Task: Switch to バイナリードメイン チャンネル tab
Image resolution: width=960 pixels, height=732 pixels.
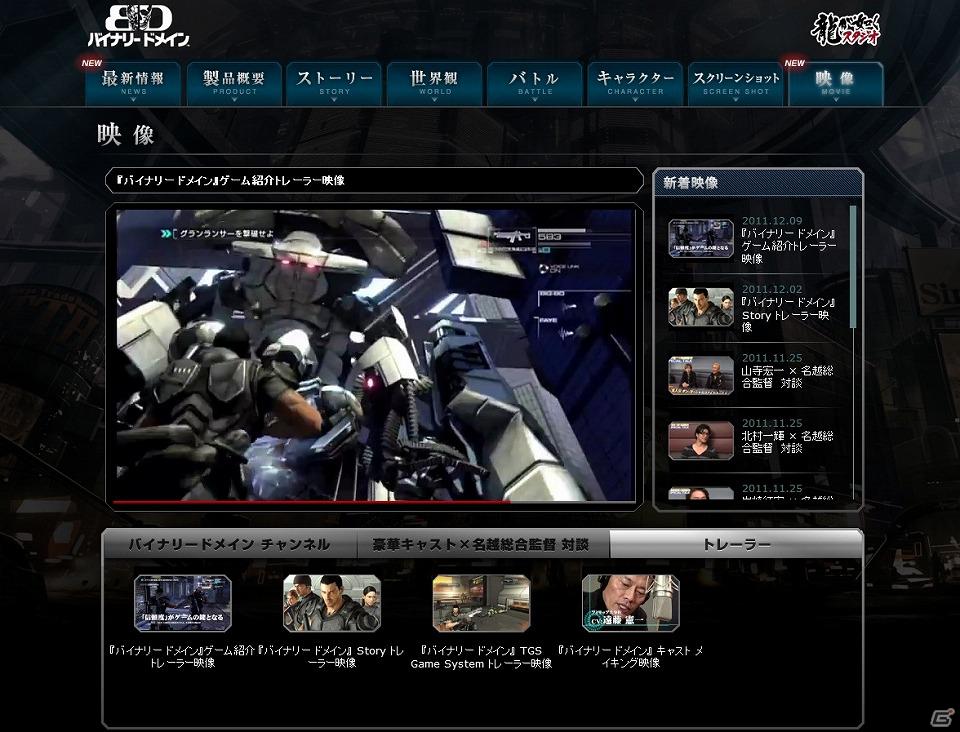Action: 230,544
